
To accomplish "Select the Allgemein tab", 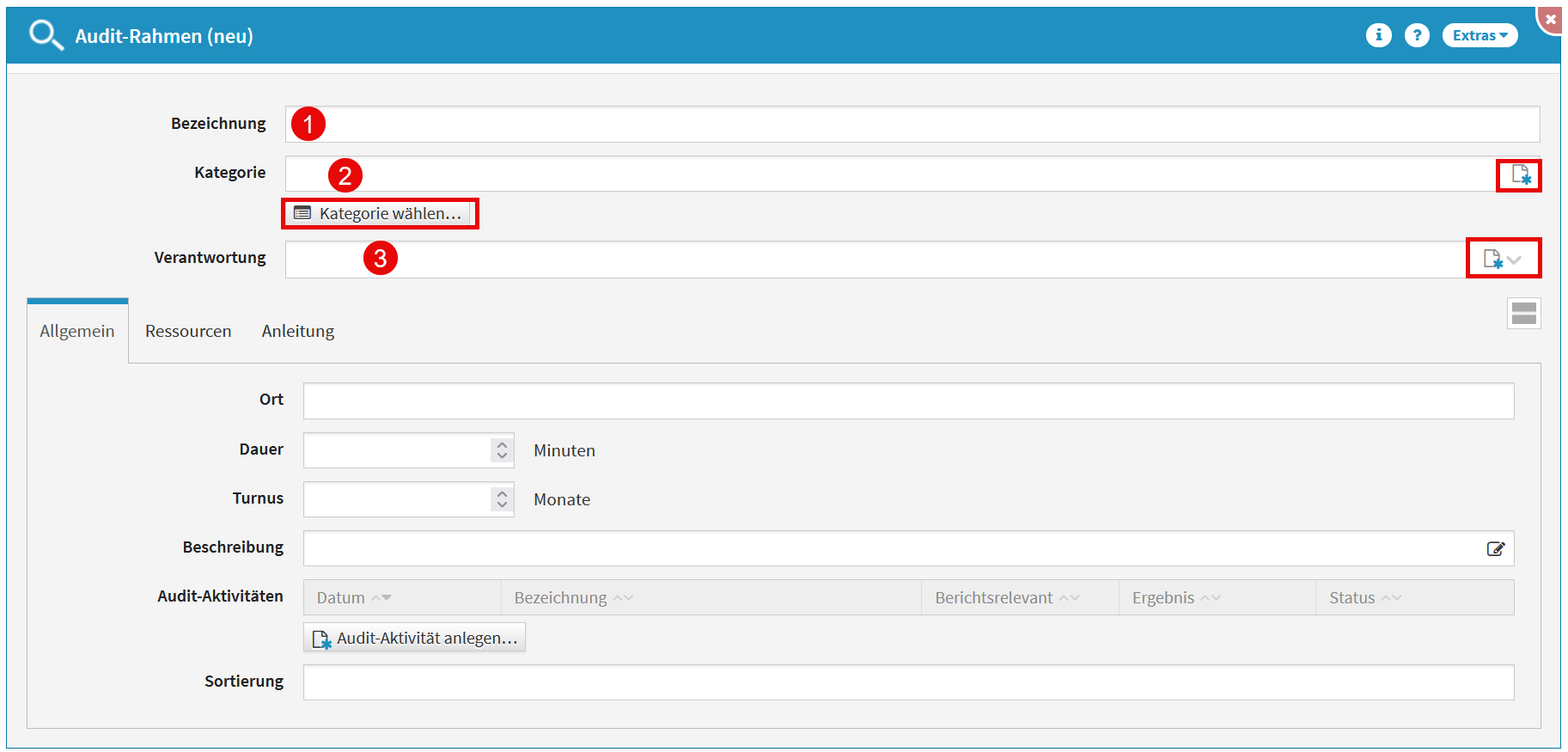I will (77, 332).
